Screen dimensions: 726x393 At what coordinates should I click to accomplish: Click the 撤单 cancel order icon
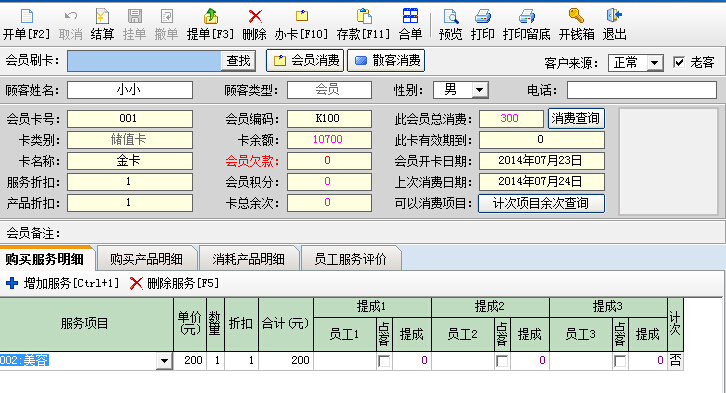[166, 17]
